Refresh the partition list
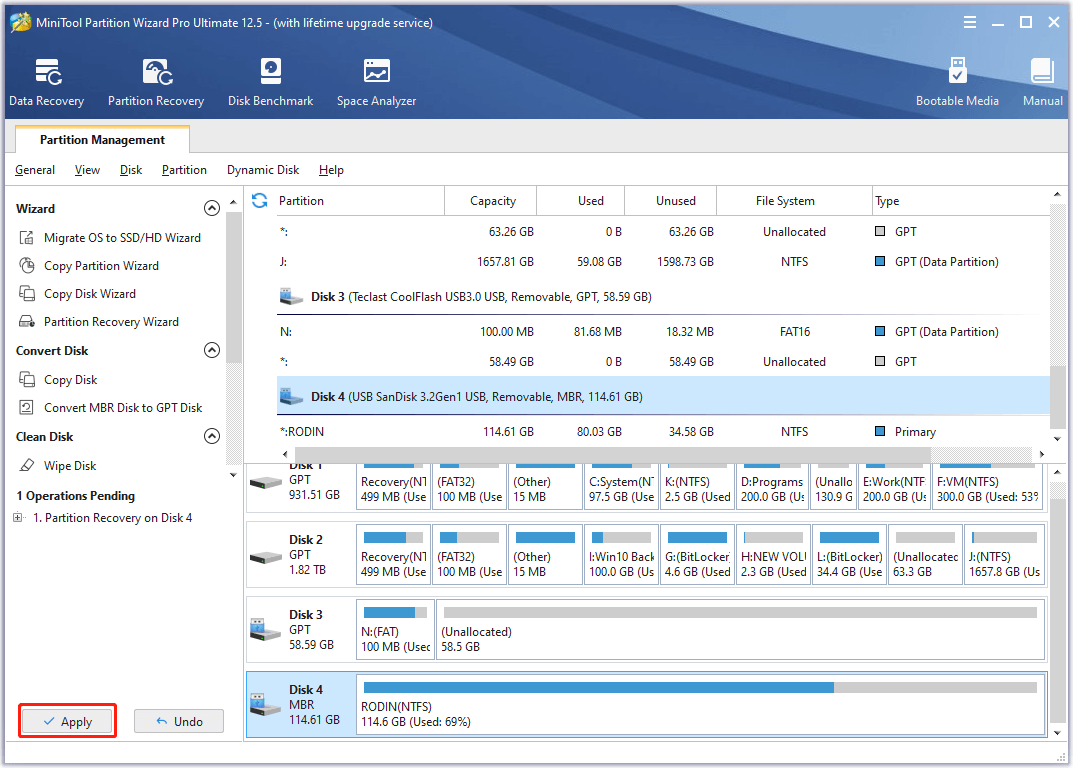The image size is (1073, 768). [x=259, y=201]
